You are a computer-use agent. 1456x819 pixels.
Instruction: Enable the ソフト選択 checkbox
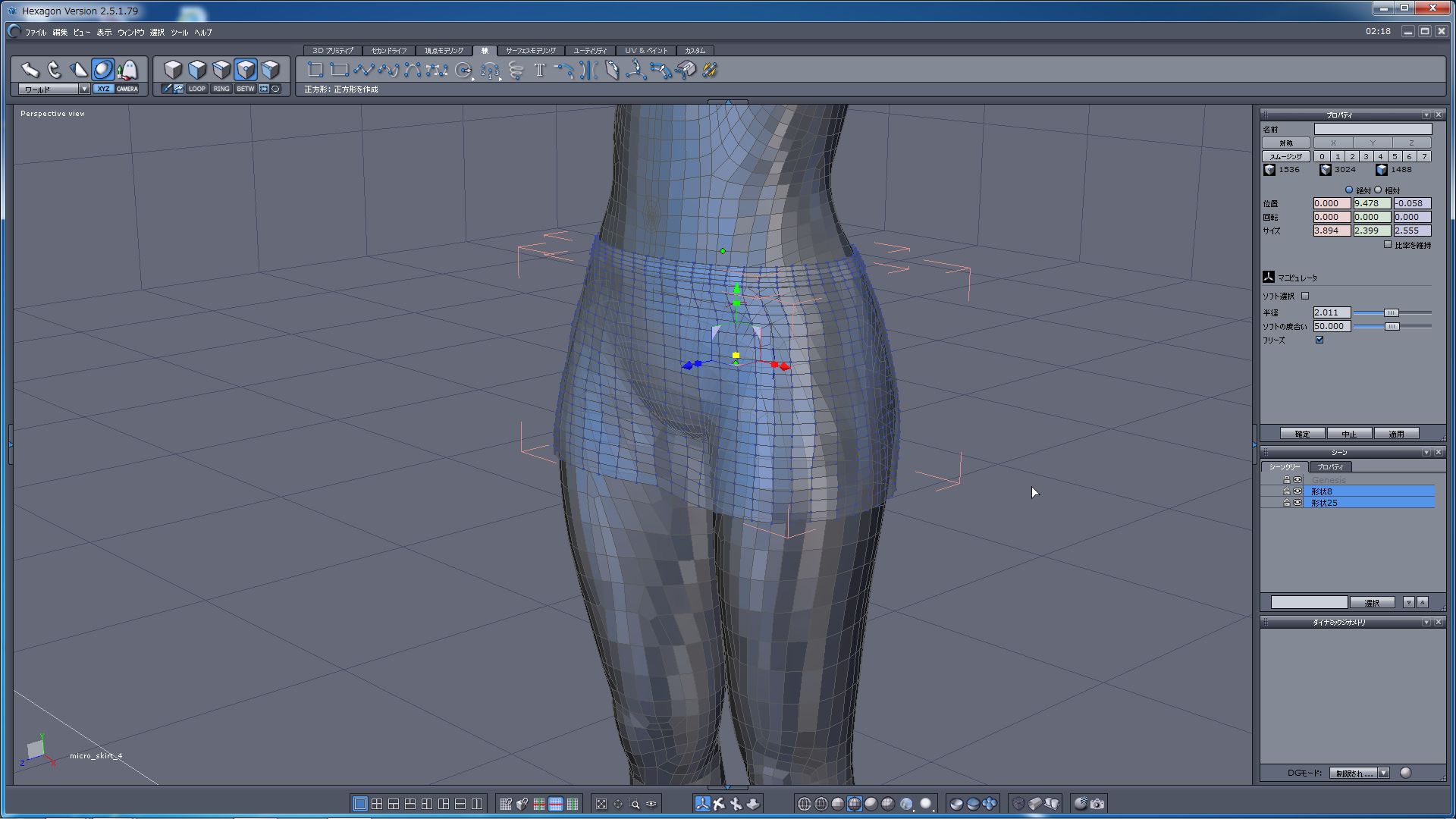(x=1305, y=296)
